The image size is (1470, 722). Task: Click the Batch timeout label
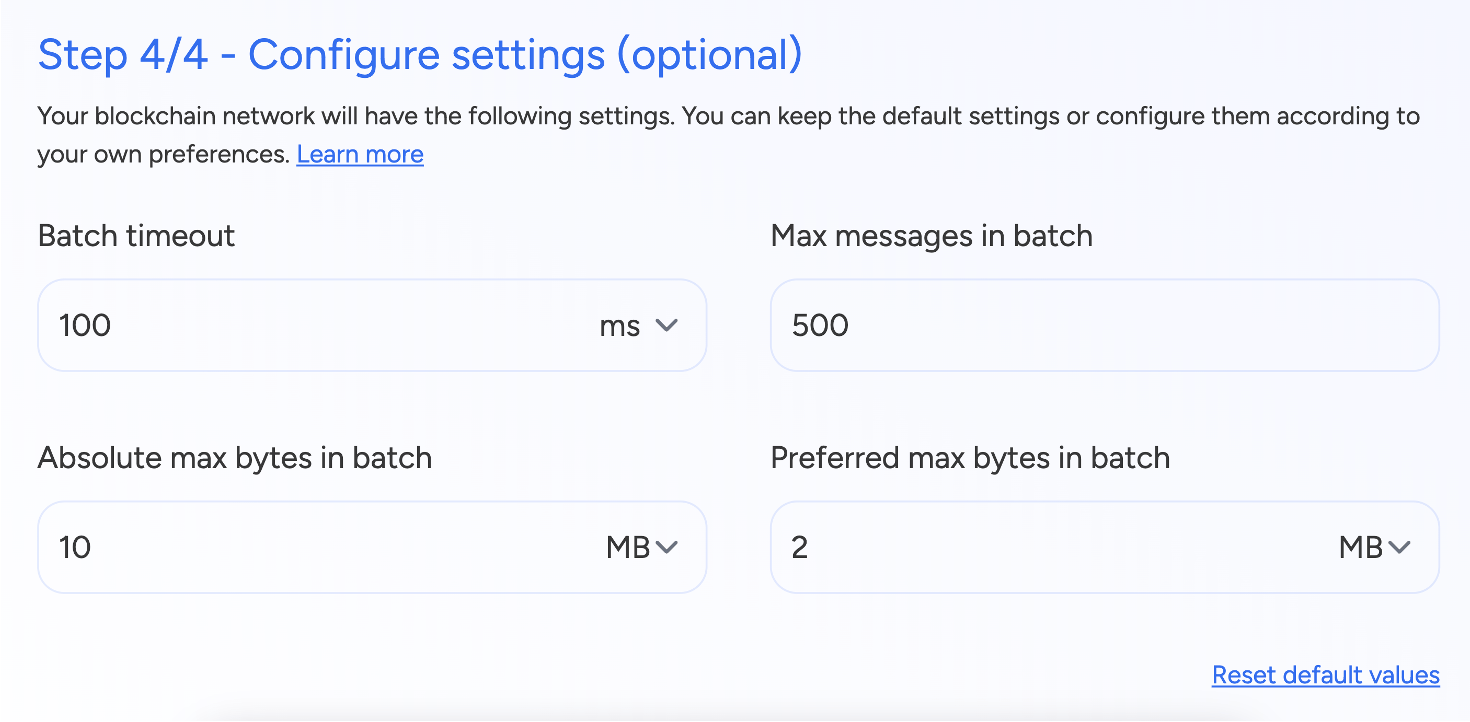tap(135, 236)
